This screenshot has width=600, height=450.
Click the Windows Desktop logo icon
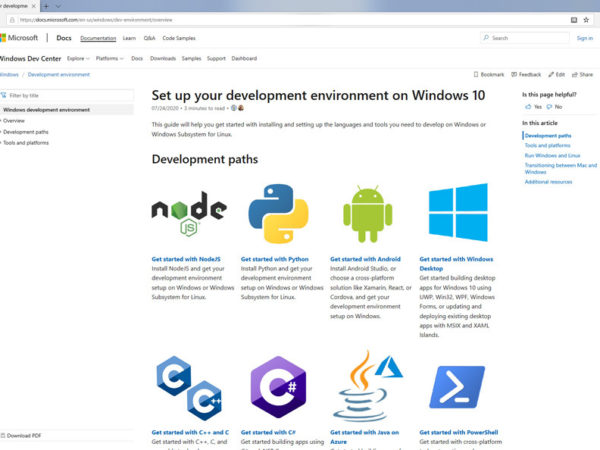tap(458, 212)
